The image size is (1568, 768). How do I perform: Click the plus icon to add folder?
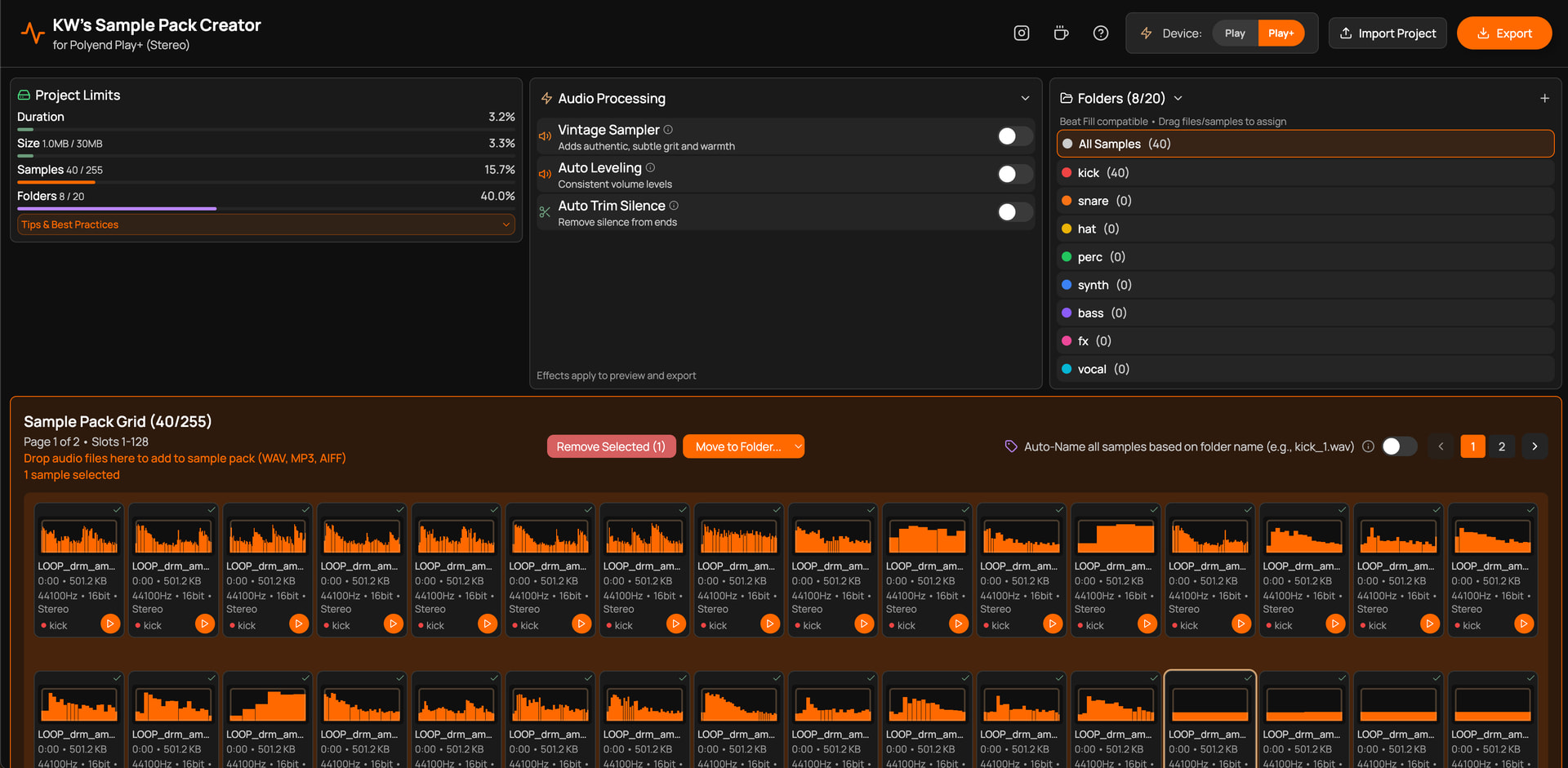[1544, 98]
